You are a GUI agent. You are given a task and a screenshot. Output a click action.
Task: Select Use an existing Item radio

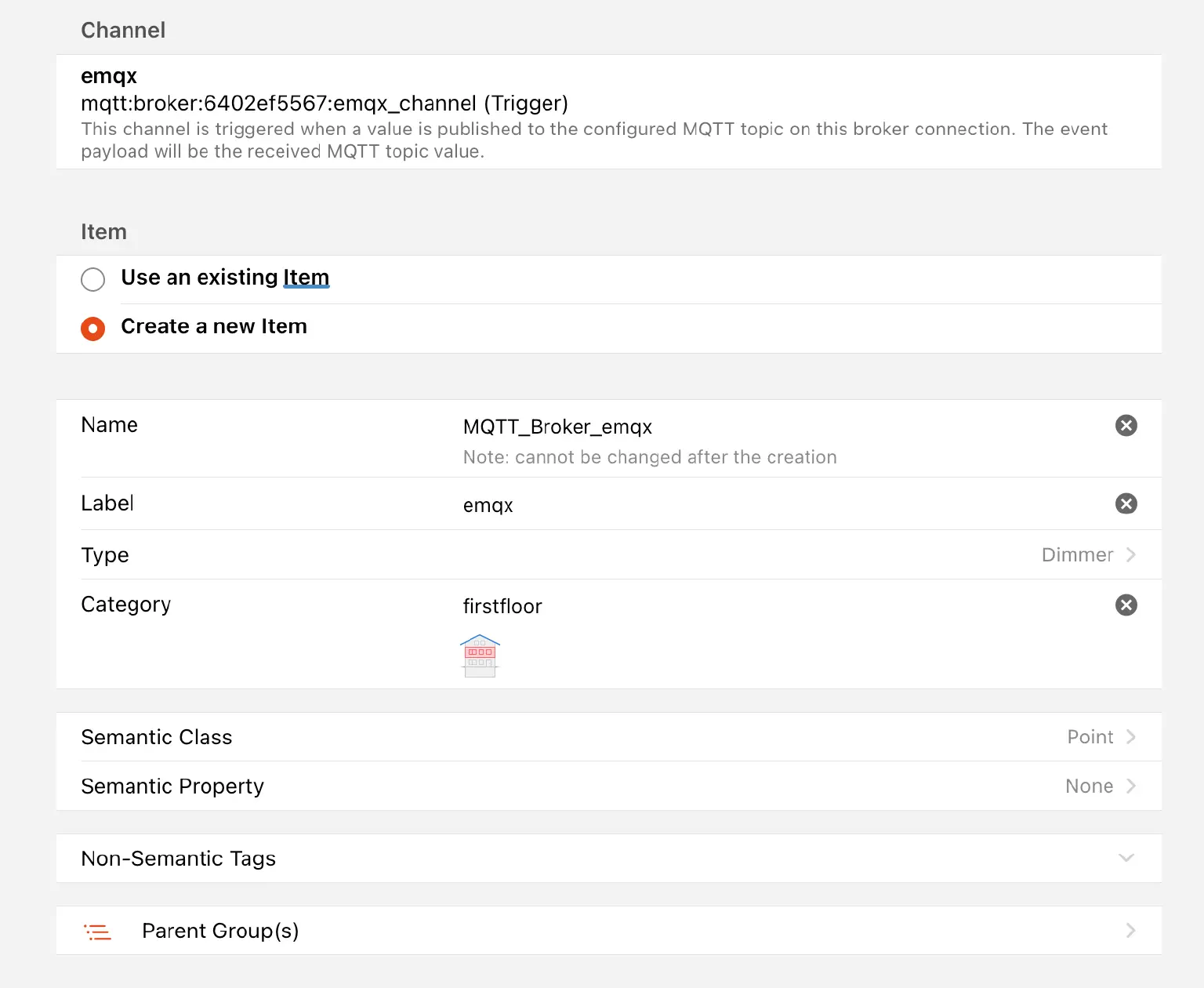(92, 279)
